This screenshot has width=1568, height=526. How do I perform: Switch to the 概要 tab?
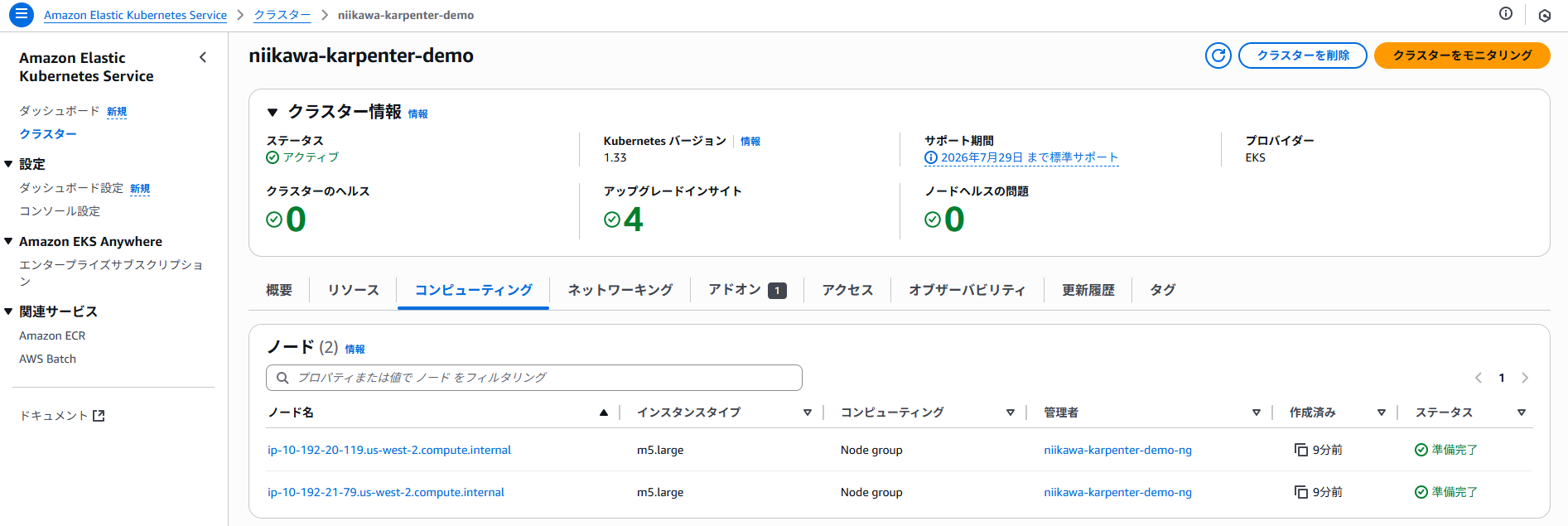279,290
